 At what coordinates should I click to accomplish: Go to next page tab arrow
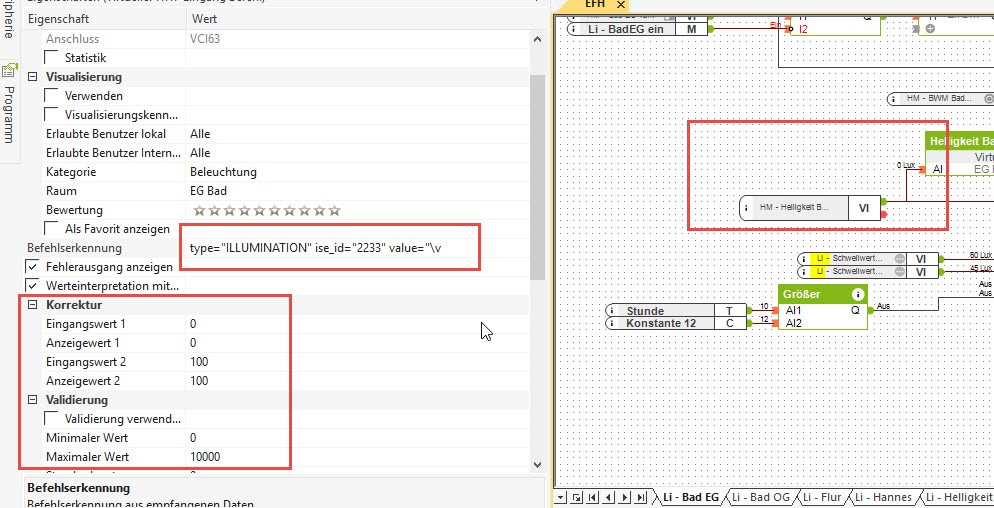click(624, 497)
